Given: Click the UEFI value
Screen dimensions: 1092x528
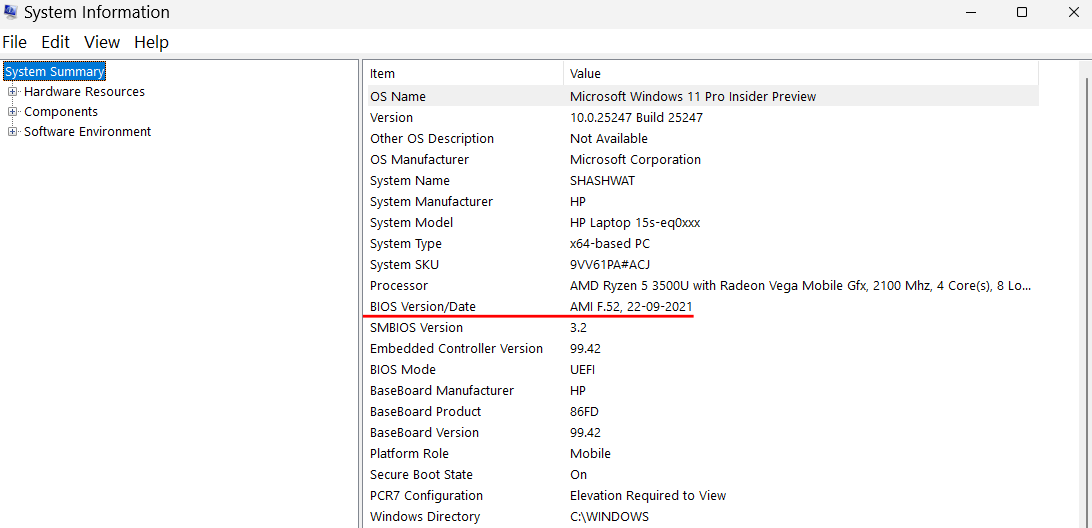Looking at the screenshot, I should click(x=582, y=370).
